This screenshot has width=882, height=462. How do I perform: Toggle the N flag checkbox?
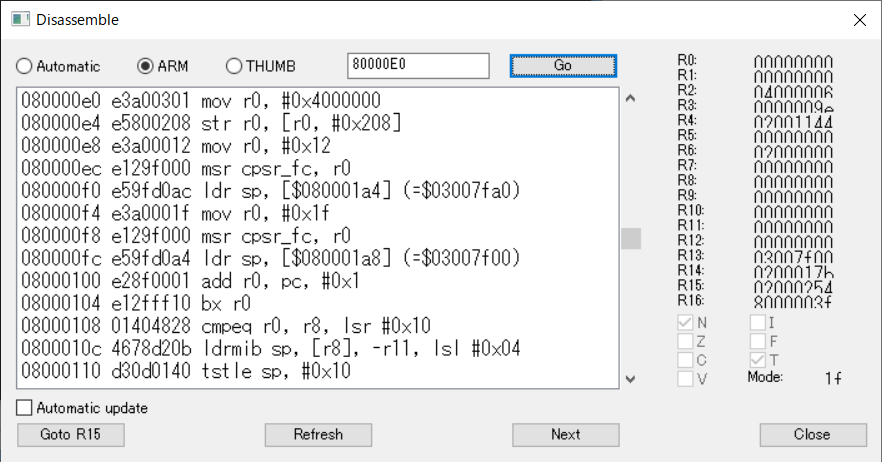click(x=685, y=322)
